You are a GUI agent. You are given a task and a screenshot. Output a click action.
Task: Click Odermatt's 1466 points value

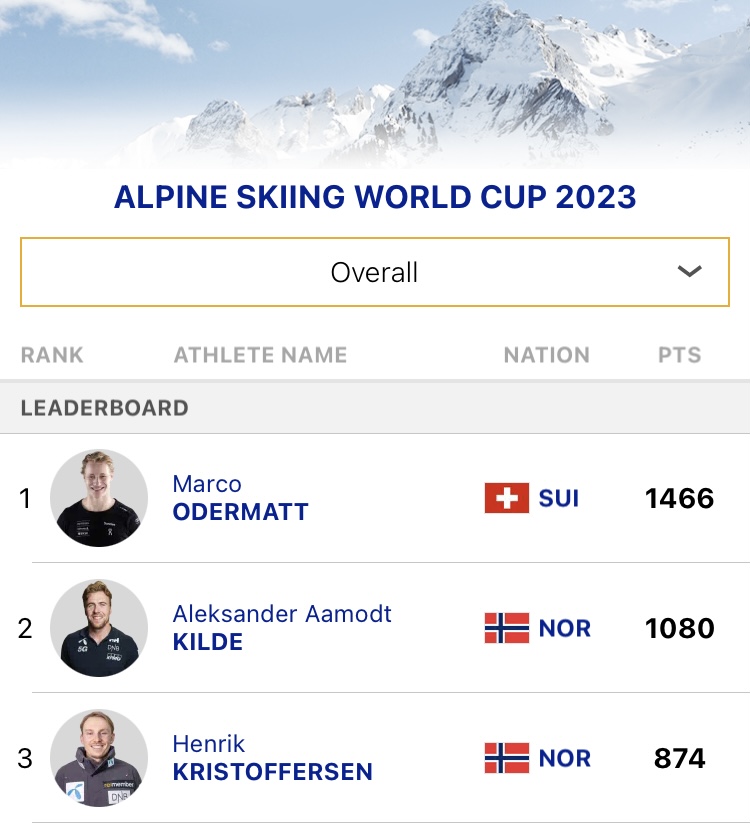(x=679, y=498)
